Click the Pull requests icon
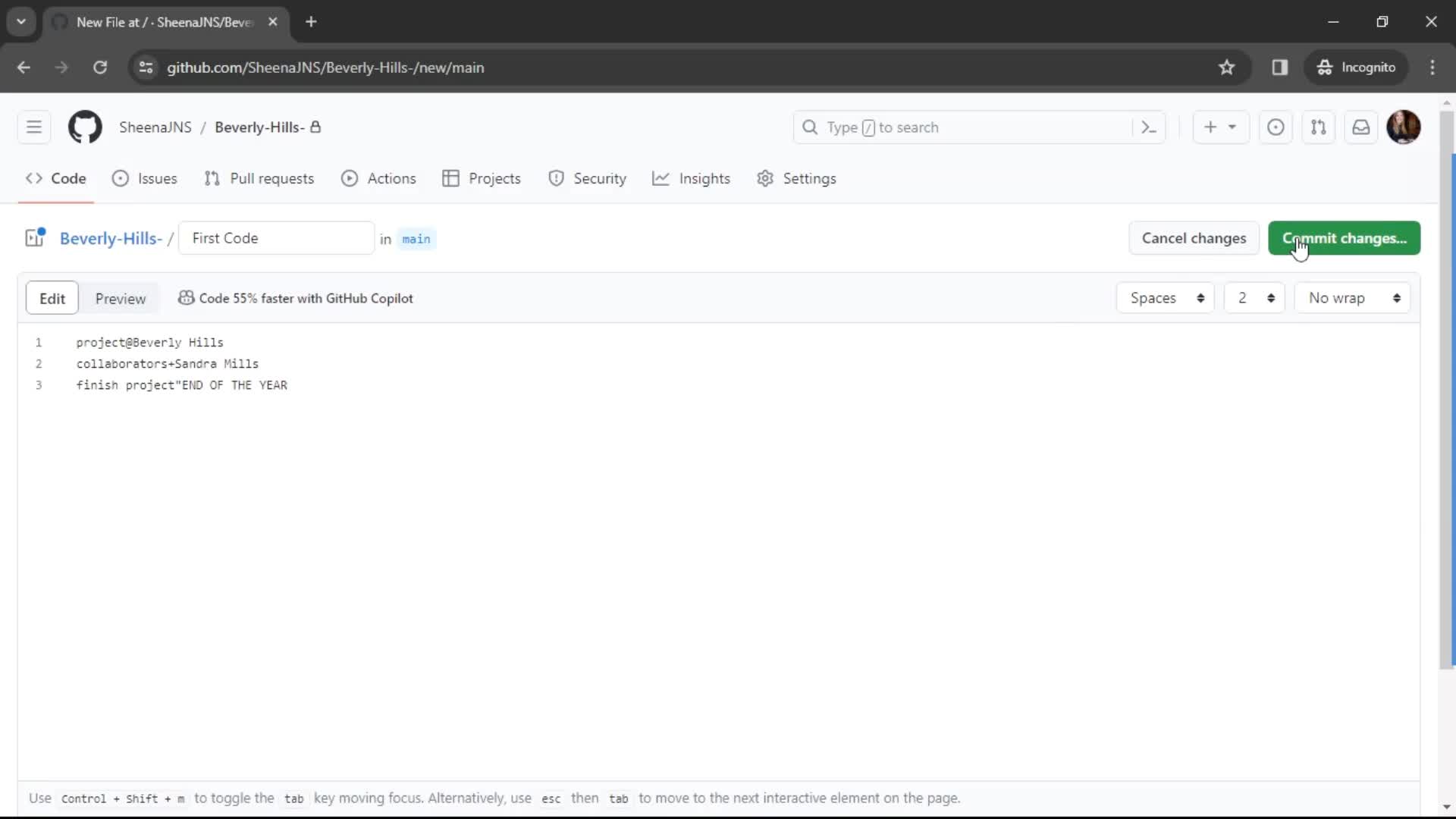Image resolution: width=1456 pixels, height=819 pixels. (x=211, y=178)
